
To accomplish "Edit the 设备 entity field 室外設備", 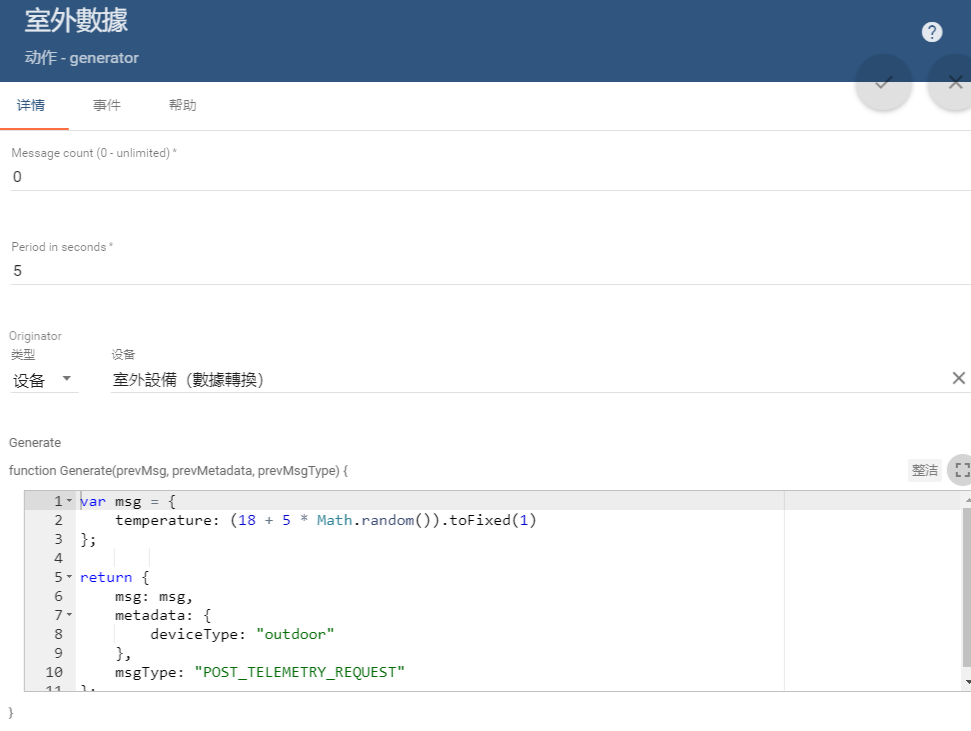I will click(529, 380).
